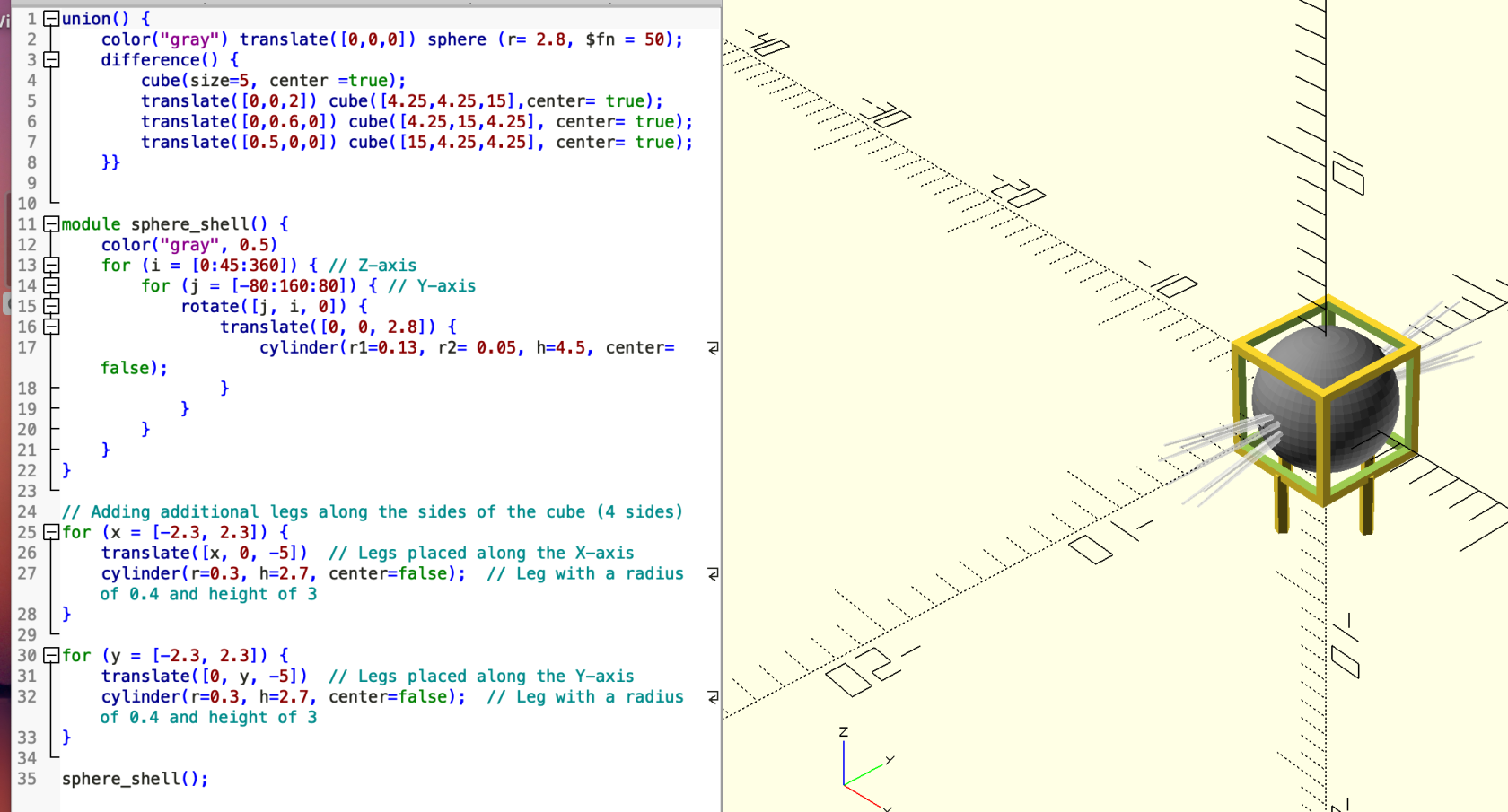Click the gray sphere in the 3D view

1327,399
